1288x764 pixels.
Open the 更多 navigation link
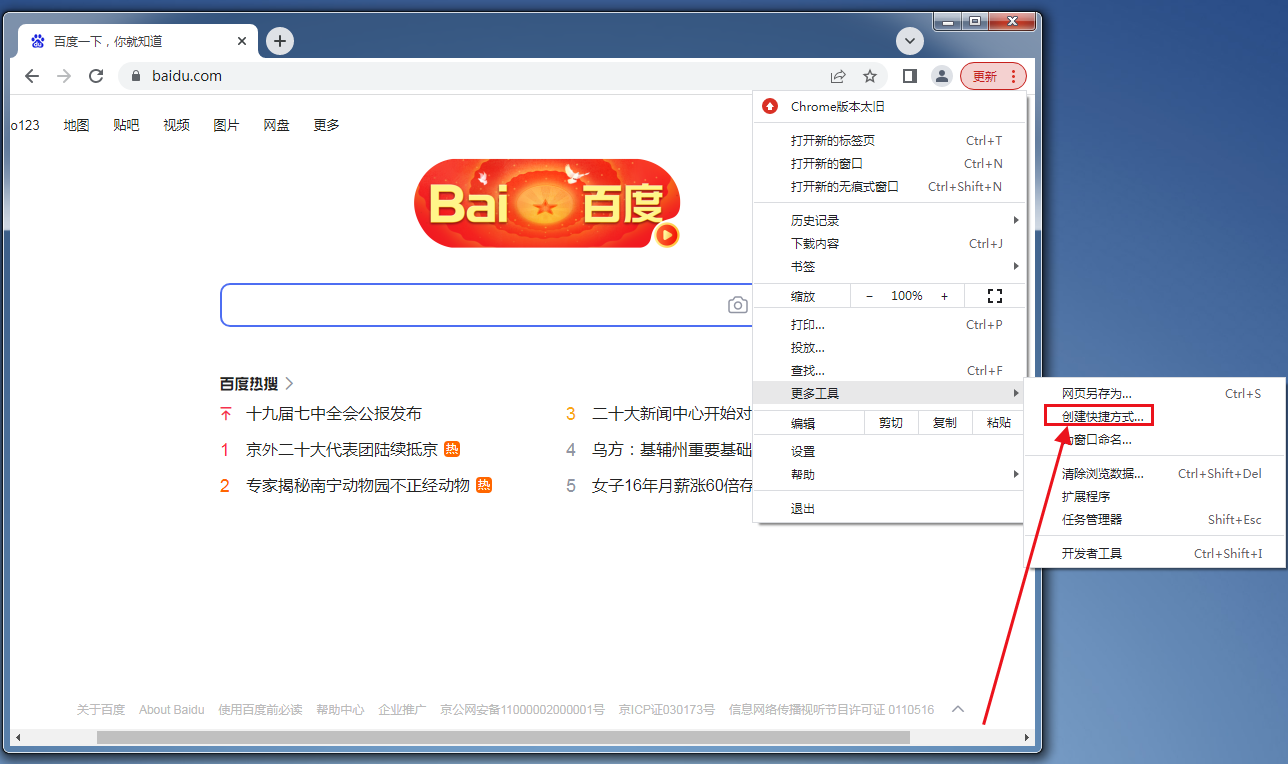[326, 125]
